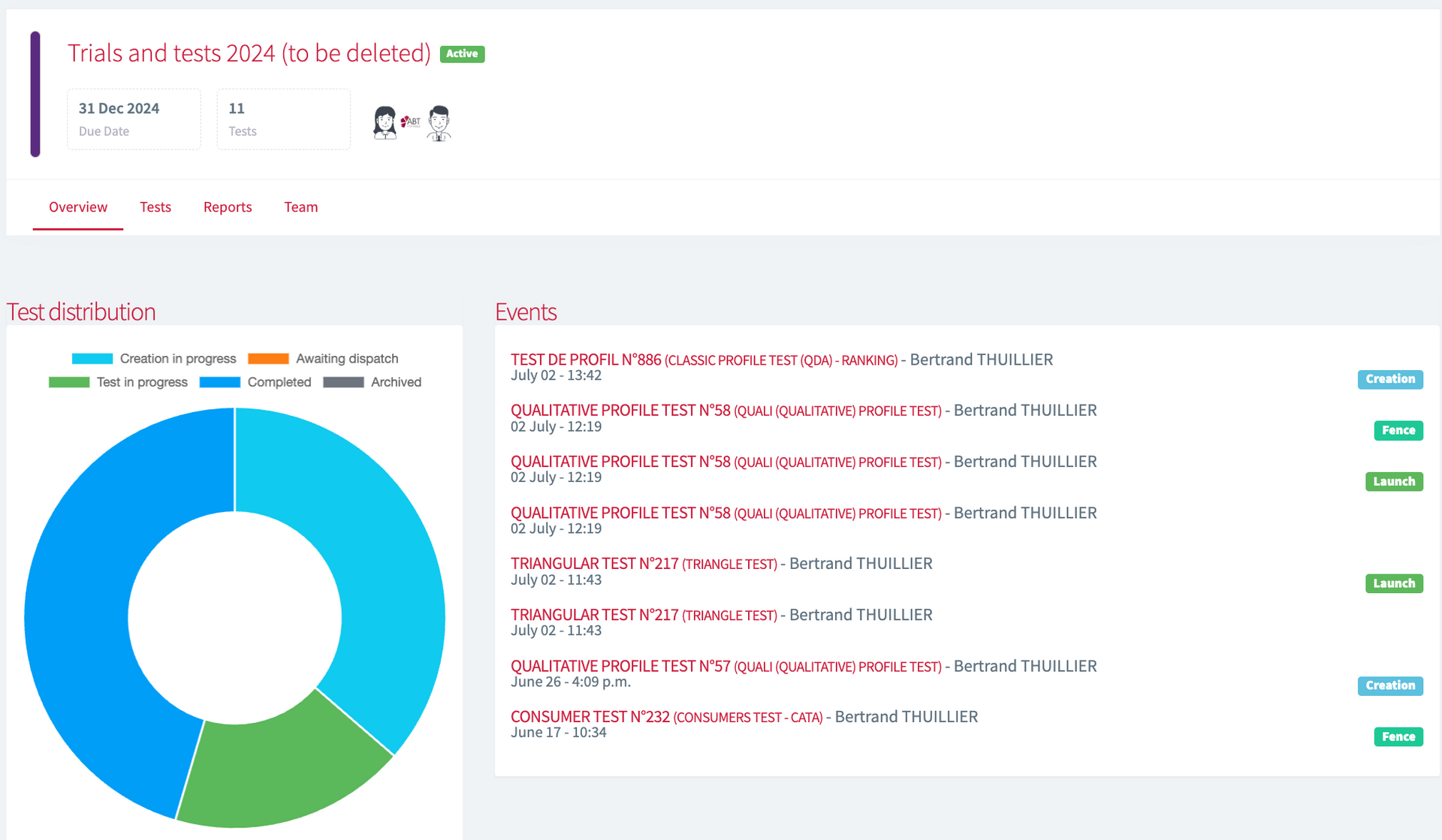The image size is (1442, 840).
Task: Click the male team member avatar
Action: click(439, 122)
